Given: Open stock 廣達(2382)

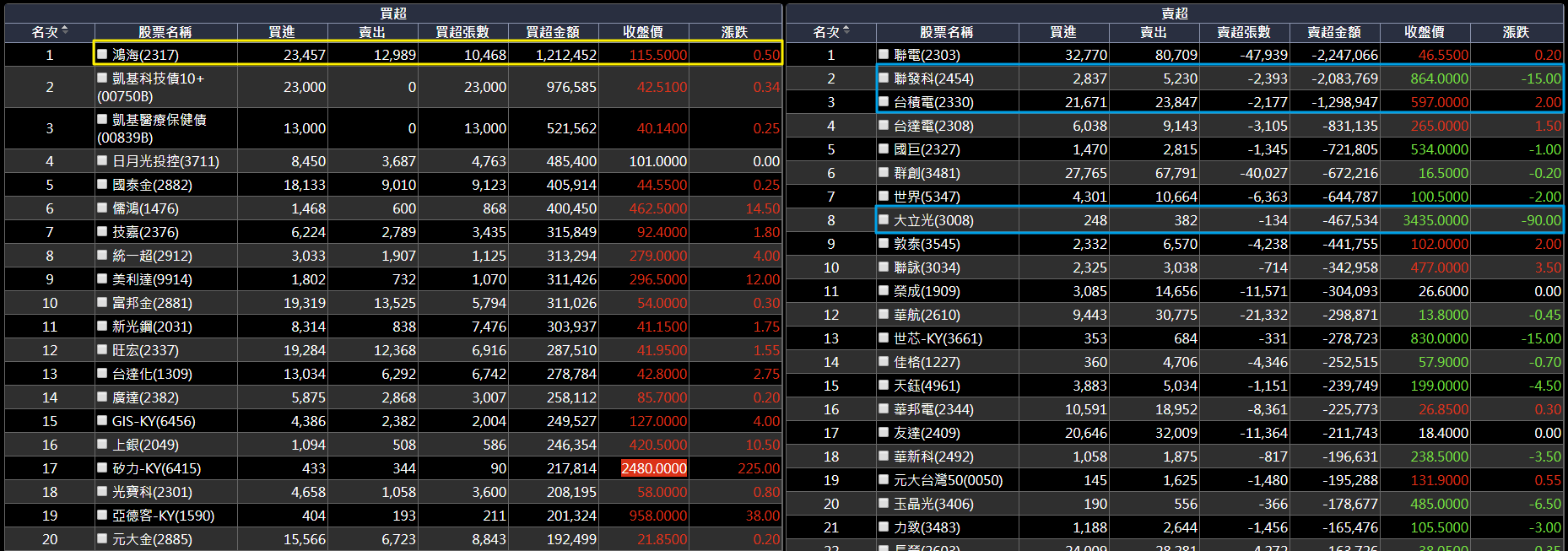Looking at the screenshot, I should pyautogui.click(x=145, y=397).
